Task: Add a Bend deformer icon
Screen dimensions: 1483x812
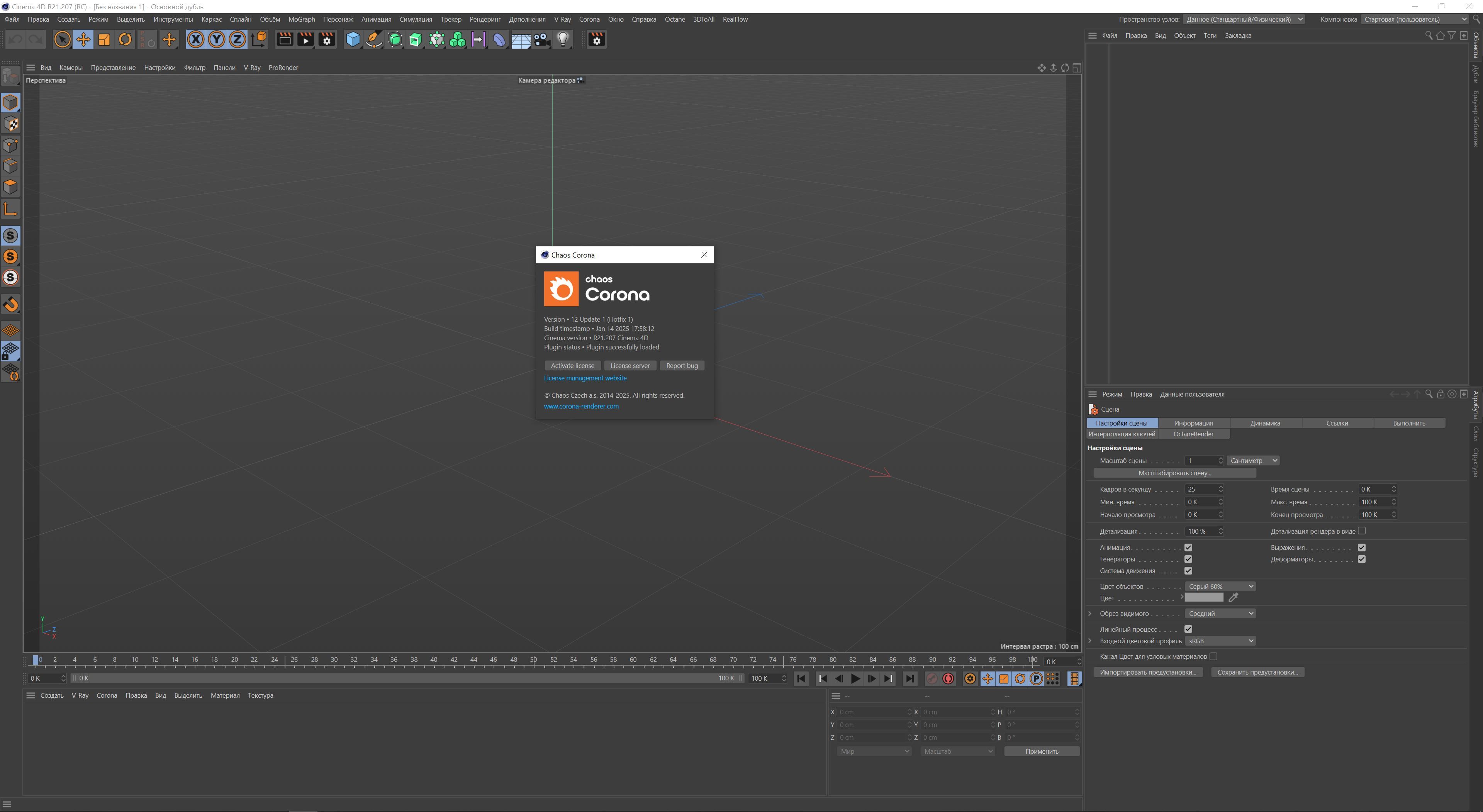Action: [x=500, y=40]
